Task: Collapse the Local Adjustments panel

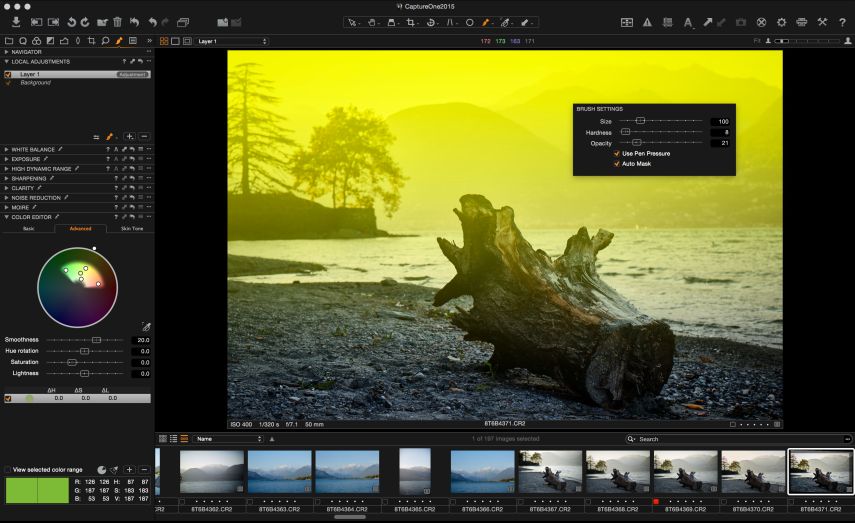Action: 7,62
